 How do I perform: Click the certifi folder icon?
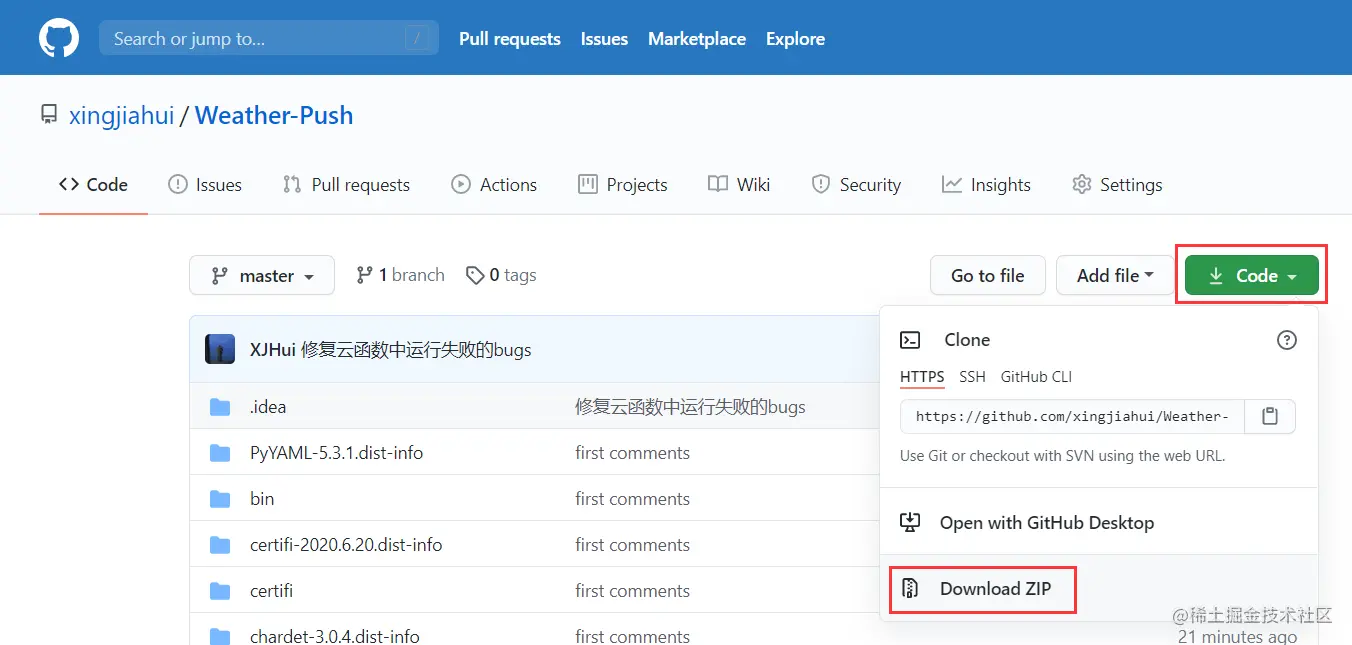coord(220,591)
